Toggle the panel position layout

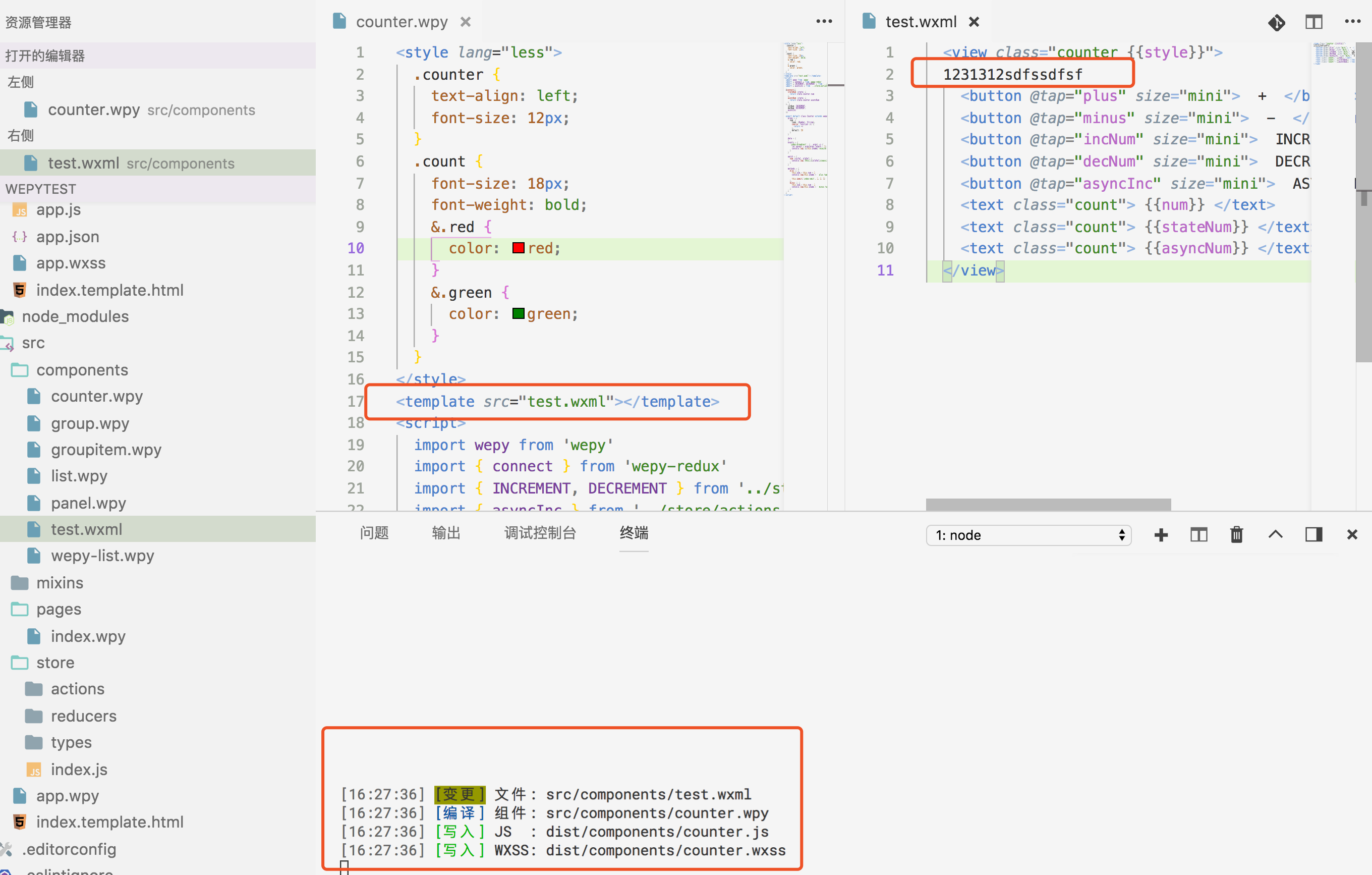[x=1314, y=535]
